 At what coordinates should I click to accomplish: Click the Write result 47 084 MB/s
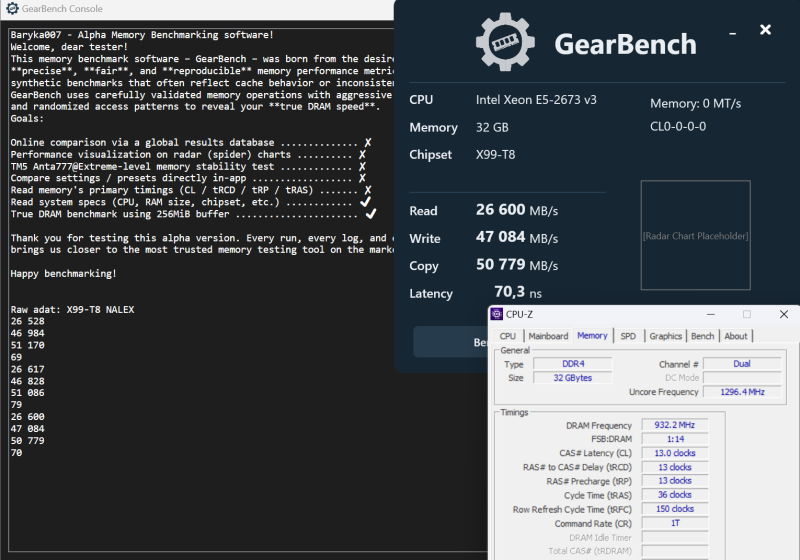coord(517,238)
